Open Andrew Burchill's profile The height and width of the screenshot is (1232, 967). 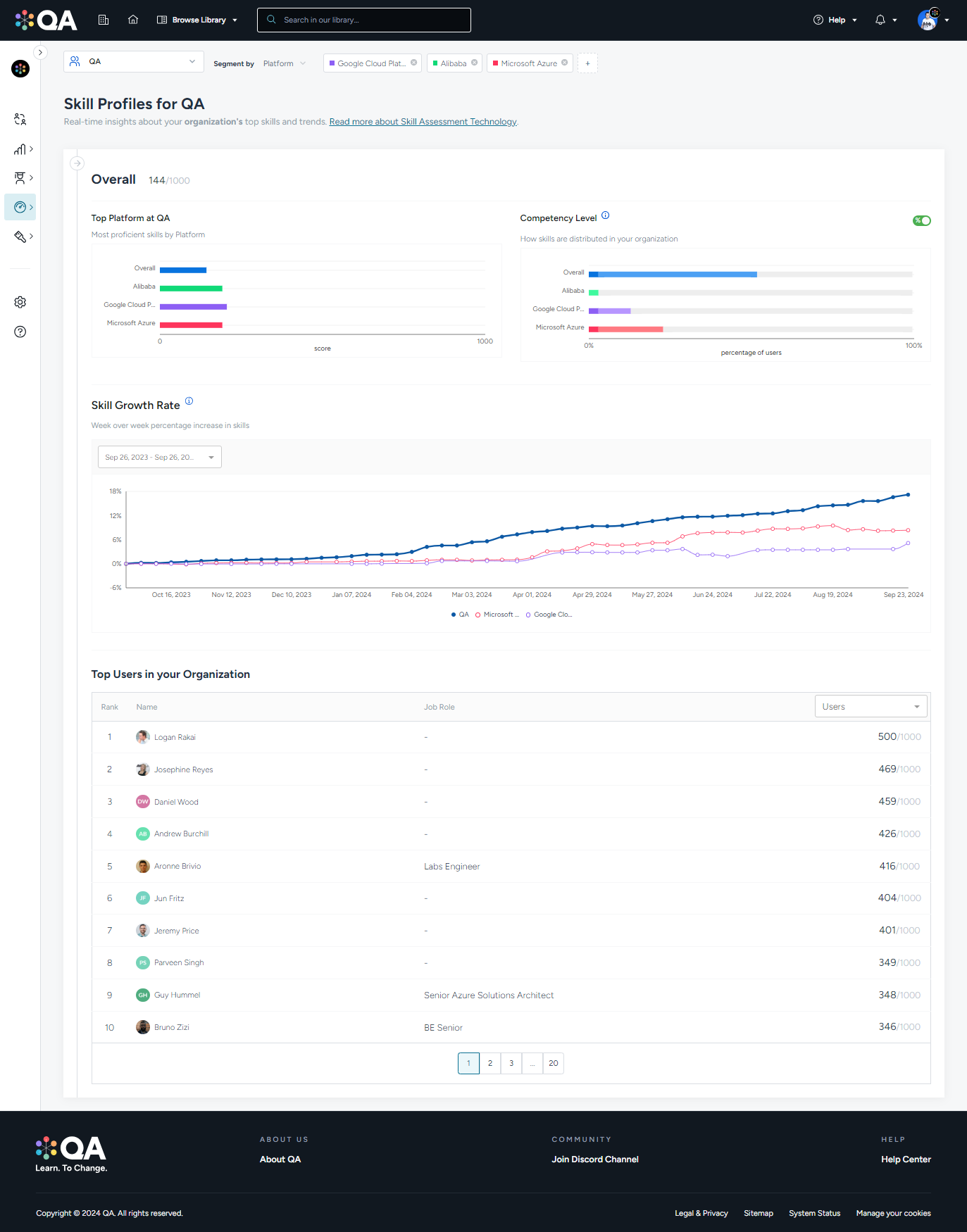[181, 834]
